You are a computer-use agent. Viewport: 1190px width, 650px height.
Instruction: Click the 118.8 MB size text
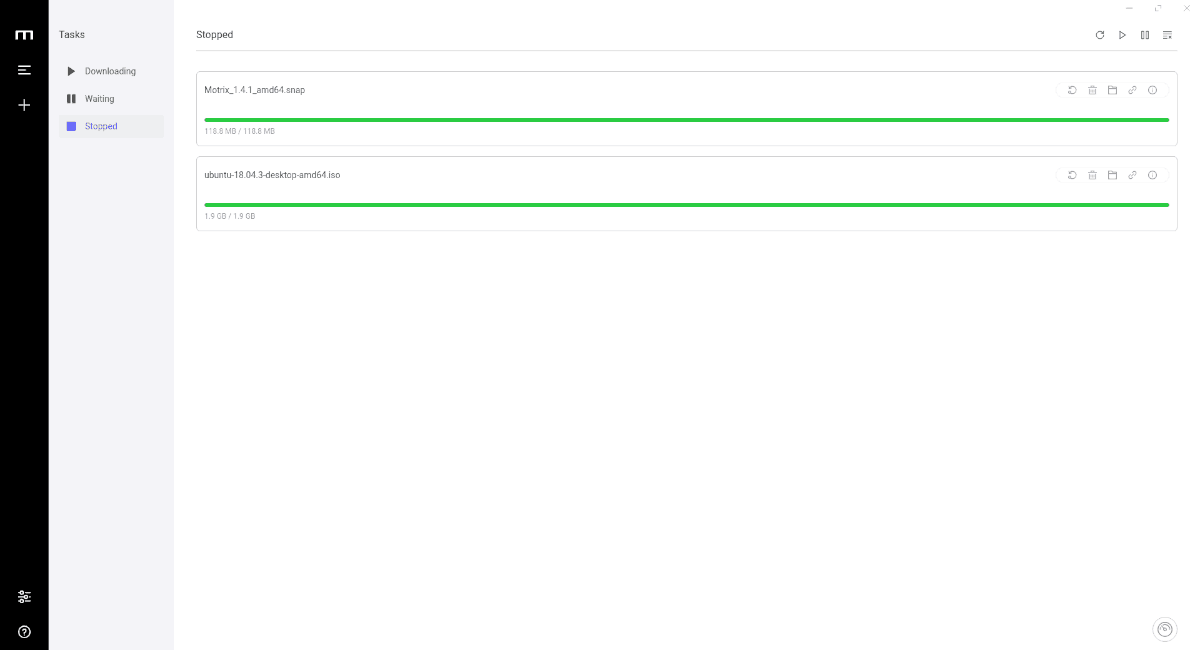239,131
